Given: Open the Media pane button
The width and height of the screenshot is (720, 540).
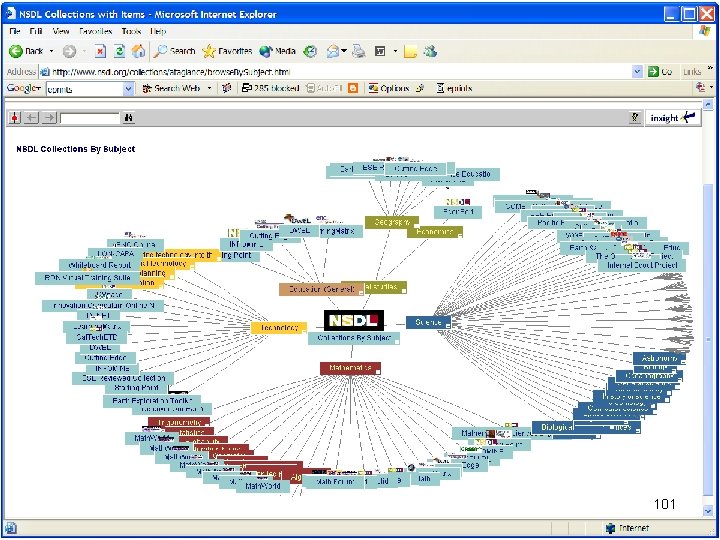Looking at the screenshot, I should pyautogui.click(x=277, y=51).
